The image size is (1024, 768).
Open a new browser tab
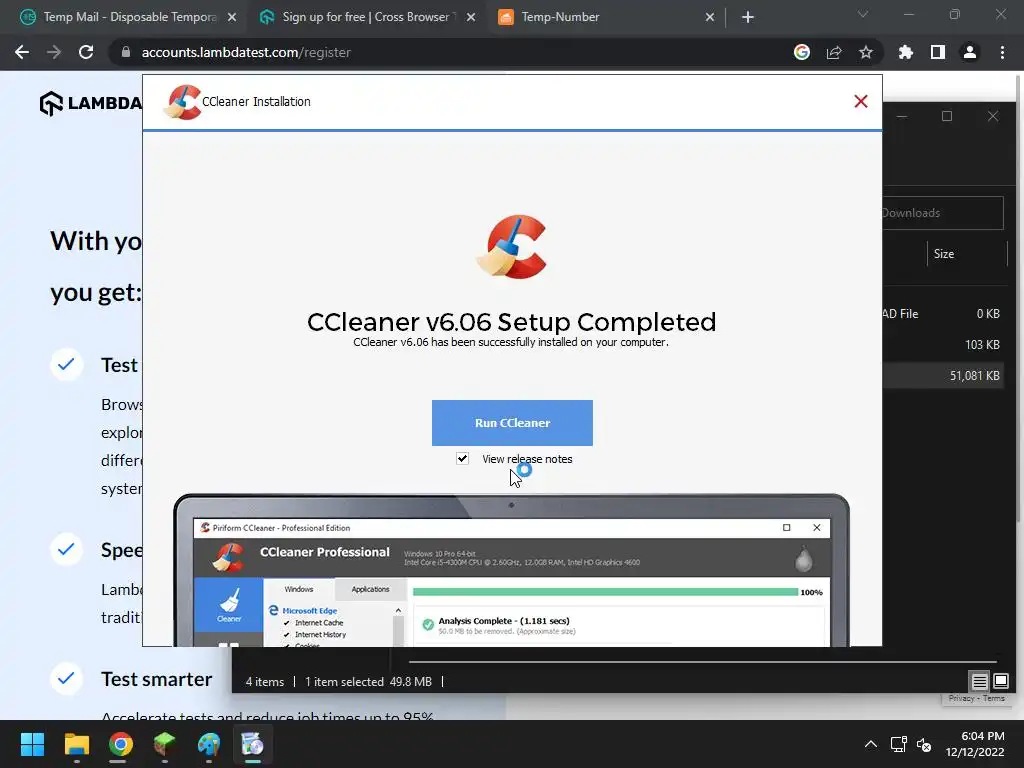748,17
